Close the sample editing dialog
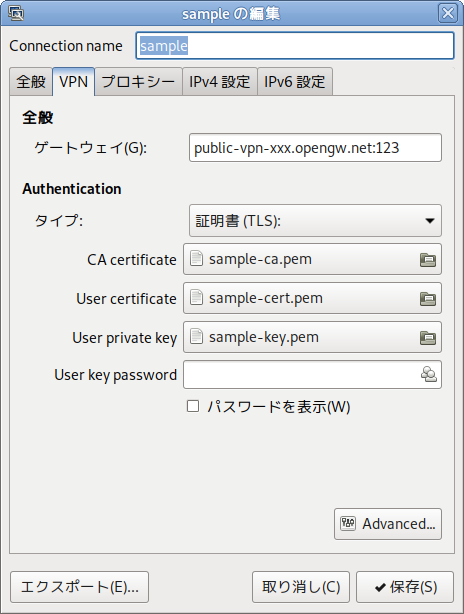This screenshot has height=614, width=464. pos(448,13)
